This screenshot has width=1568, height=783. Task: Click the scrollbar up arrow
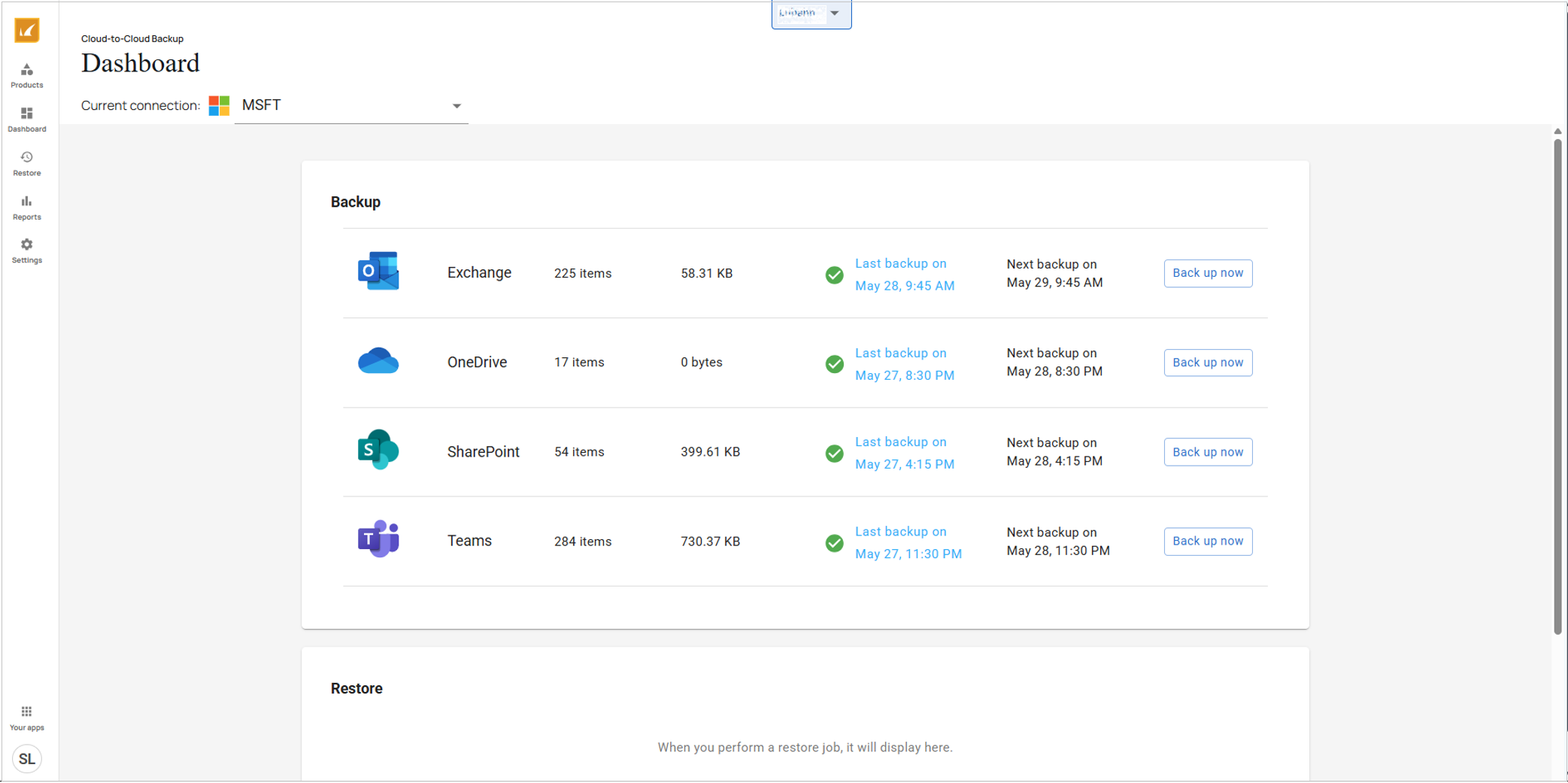[1557, 131]
